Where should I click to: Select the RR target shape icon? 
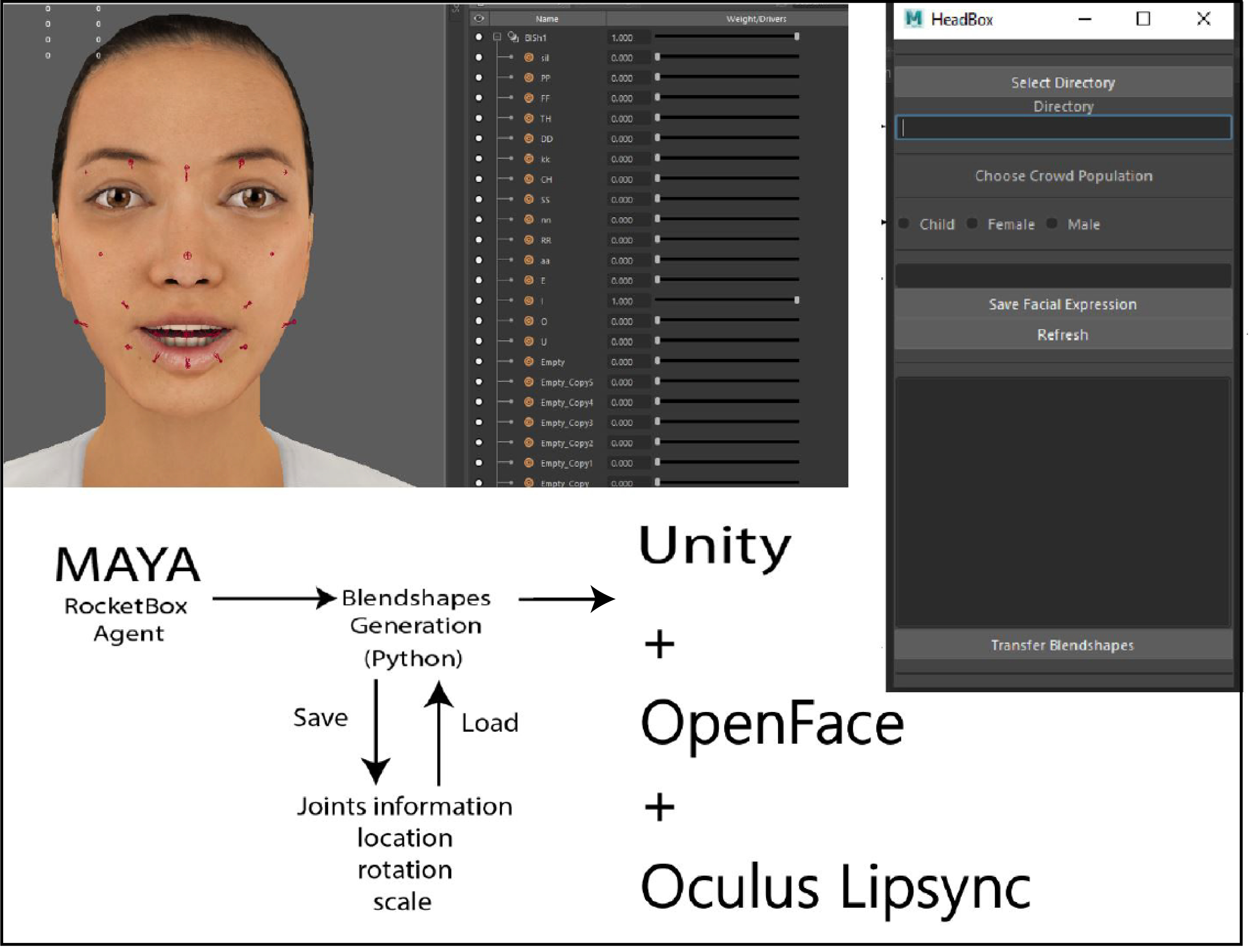pyautogui.click(x=529, y=240)
